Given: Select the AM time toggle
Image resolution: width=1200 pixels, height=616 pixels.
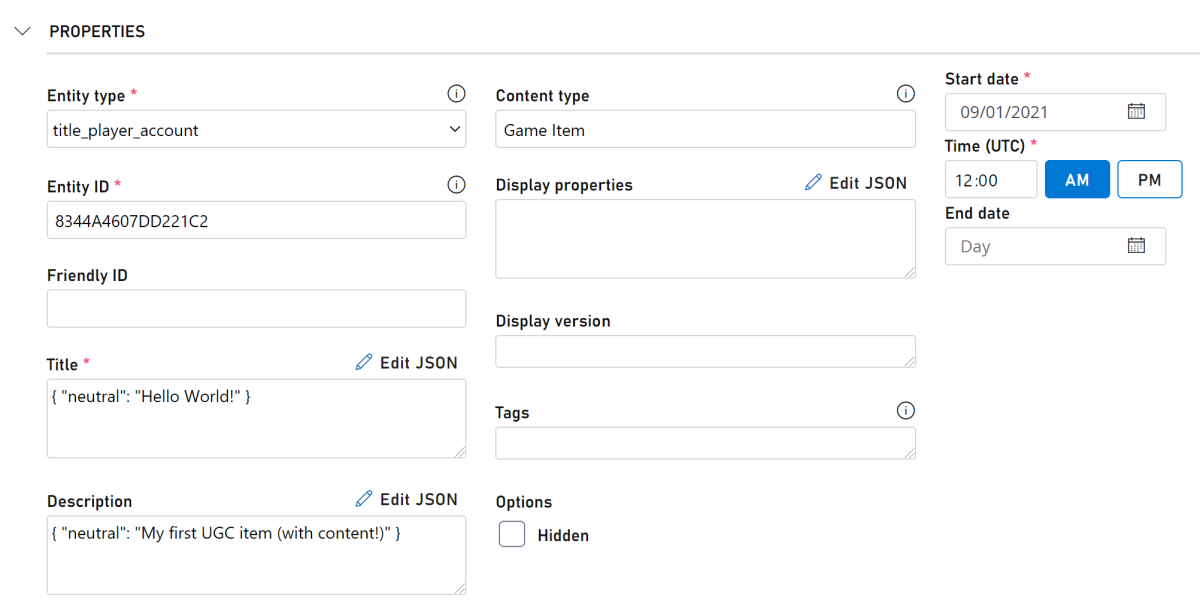Looking at the screenshot, I should pyautogui.click(x=1077, y=180).
